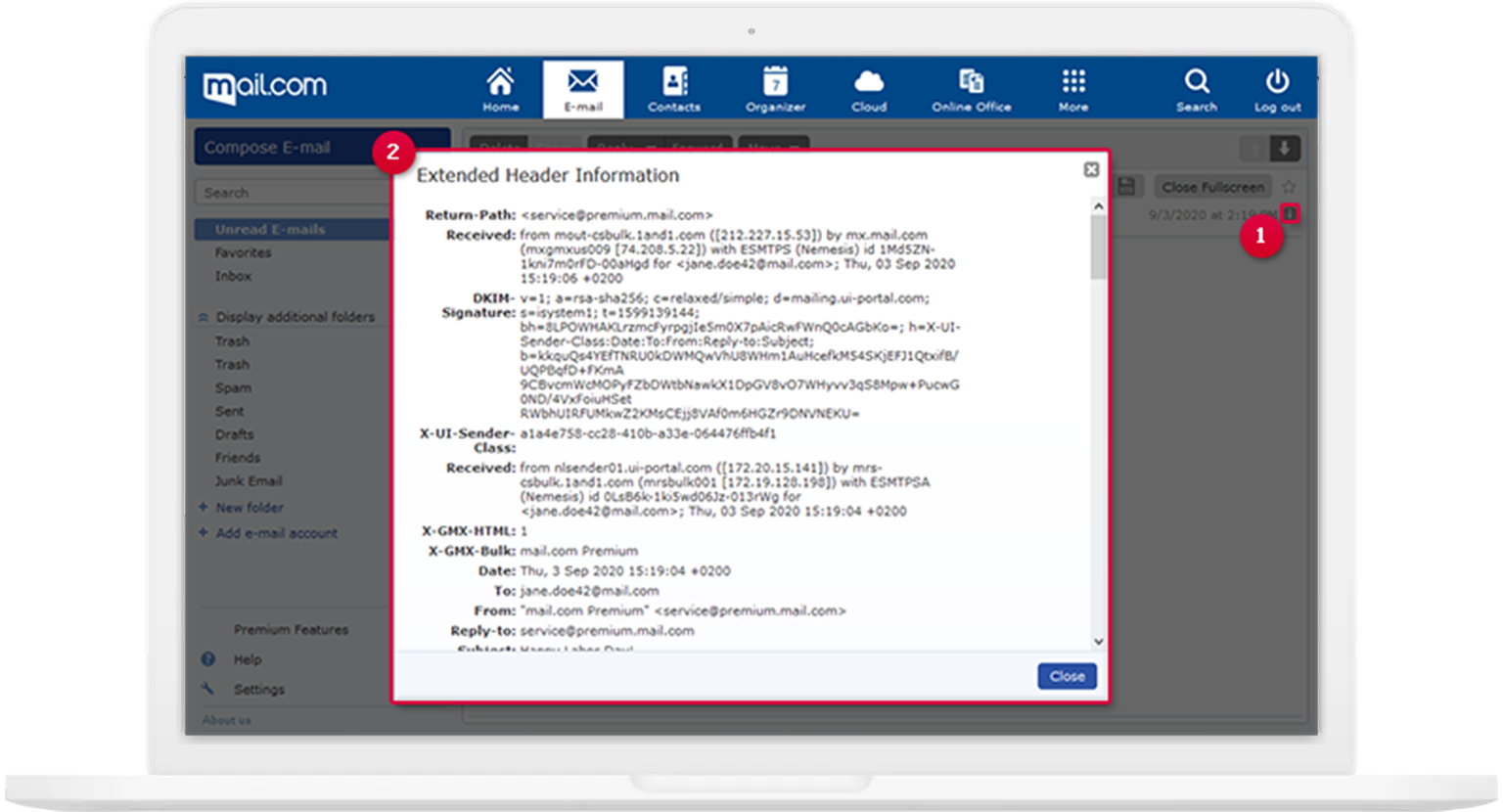
Task: Open the About us link
Action: point(226,720)
